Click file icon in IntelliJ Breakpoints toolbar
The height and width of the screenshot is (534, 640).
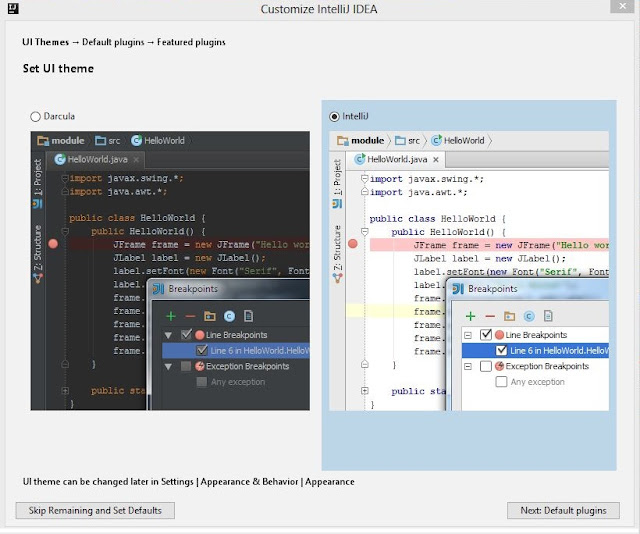[548, 316]
